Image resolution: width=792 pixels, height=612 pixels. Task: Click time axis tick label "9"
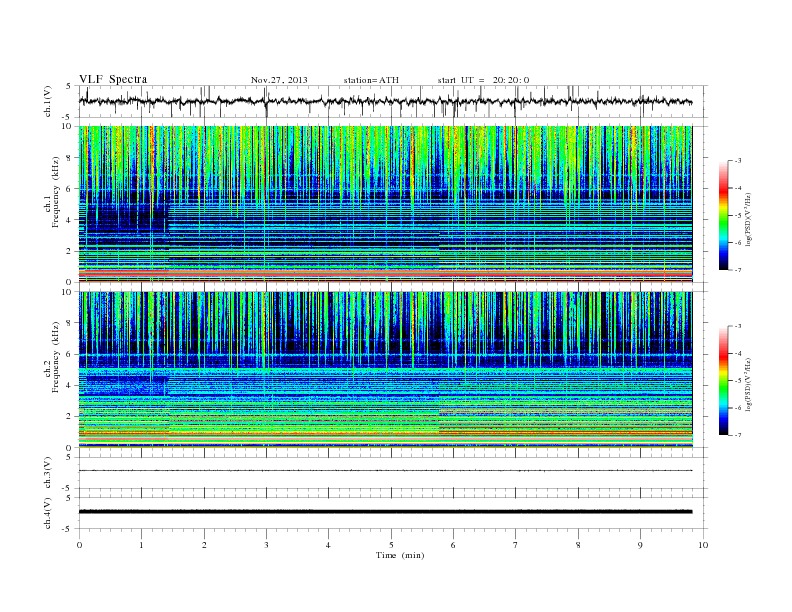[640, 545]
